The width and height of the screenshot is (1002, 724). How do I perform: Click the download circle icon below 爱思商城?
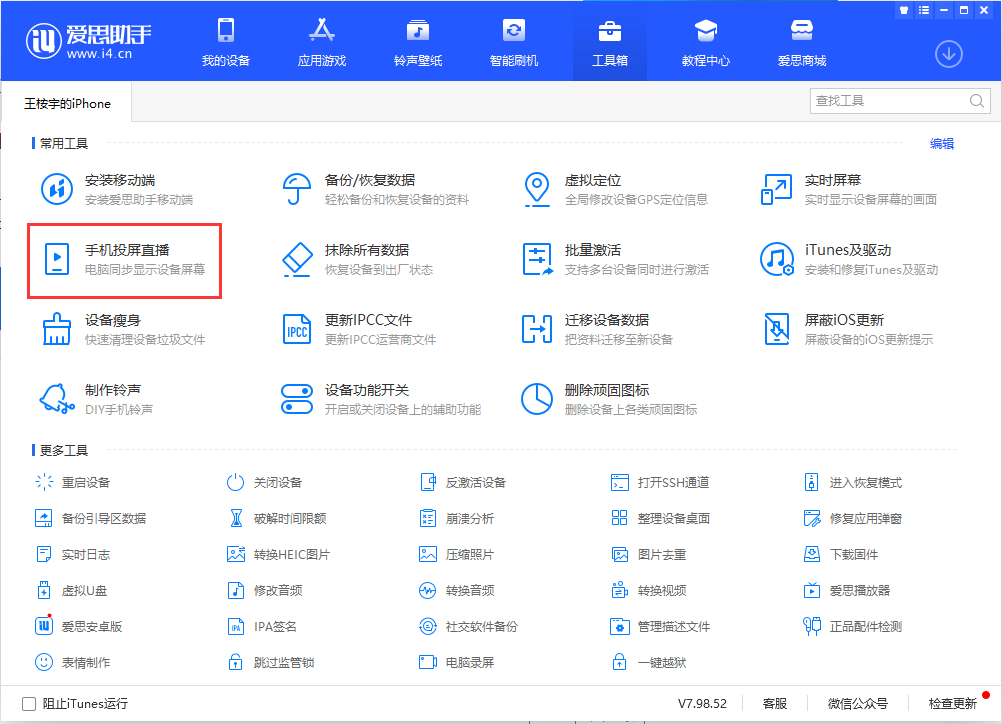pos(948,54)
